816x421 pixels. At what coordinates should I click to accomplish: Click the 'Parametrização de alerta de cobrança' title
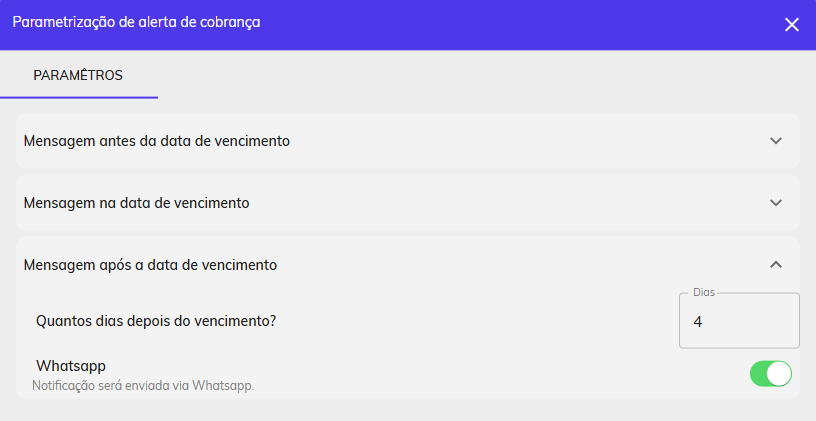[x=136, y=22]
